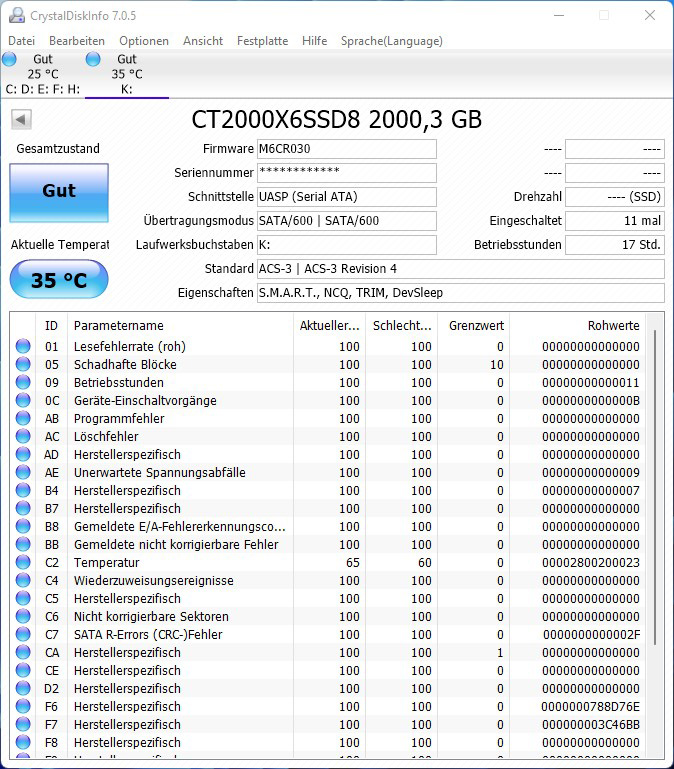
Task: Click the status orb for Schadhafte Blöcke
Action: click(x=23, y=364)
